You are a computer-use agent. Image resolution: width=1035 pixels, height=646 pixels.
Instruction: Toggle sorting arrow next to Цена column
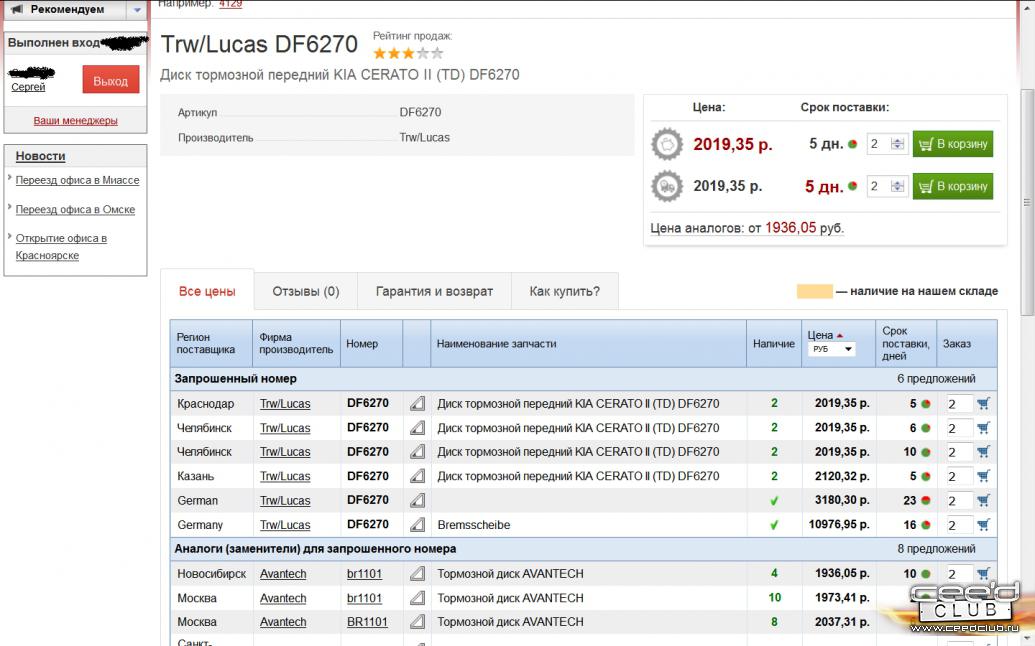pyautogui.click(x=840, y=335)
